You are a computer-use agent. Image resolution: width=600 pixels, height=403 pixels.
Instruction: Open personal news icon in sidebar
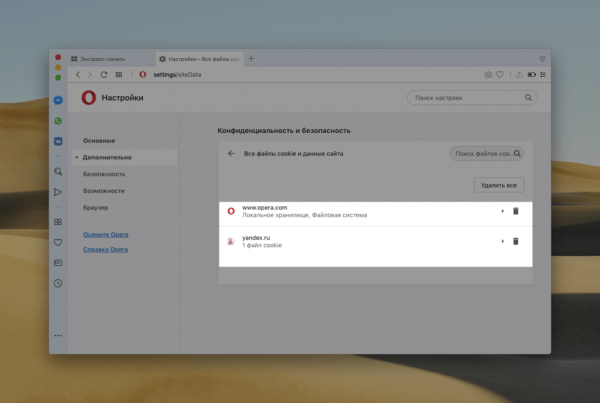point(58,263)
